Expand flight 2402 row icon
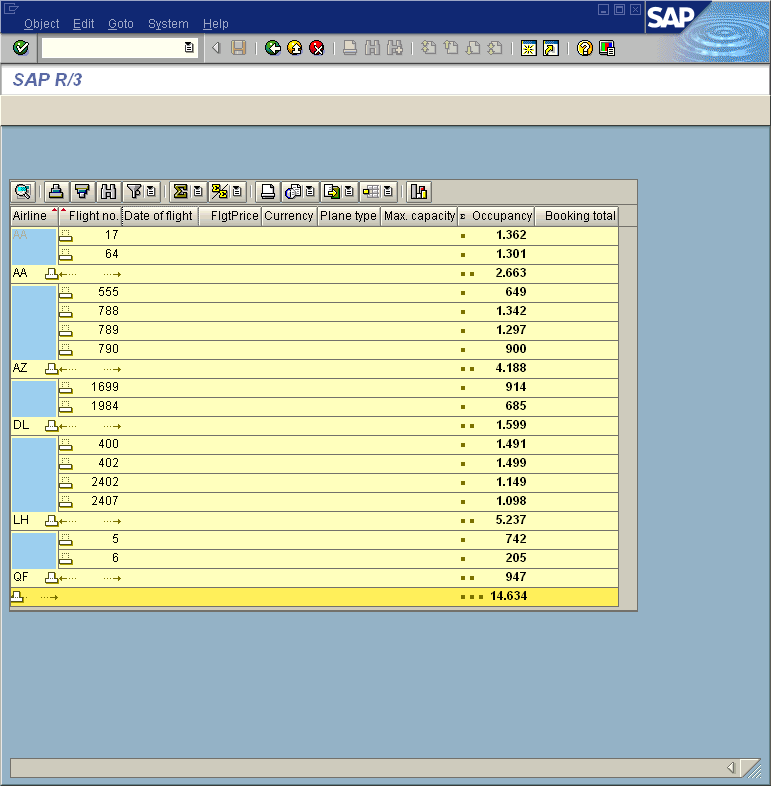This screenshot has height=786, width=771. click(x=66, y=482)
